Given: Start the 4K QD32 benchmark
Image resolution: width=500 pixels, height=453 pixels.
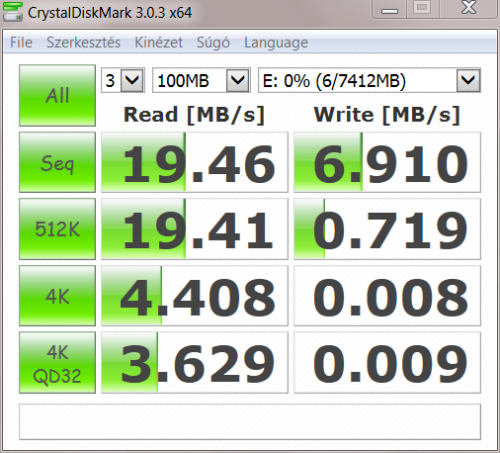Looking at the screenshot, I should click(57, 363).
